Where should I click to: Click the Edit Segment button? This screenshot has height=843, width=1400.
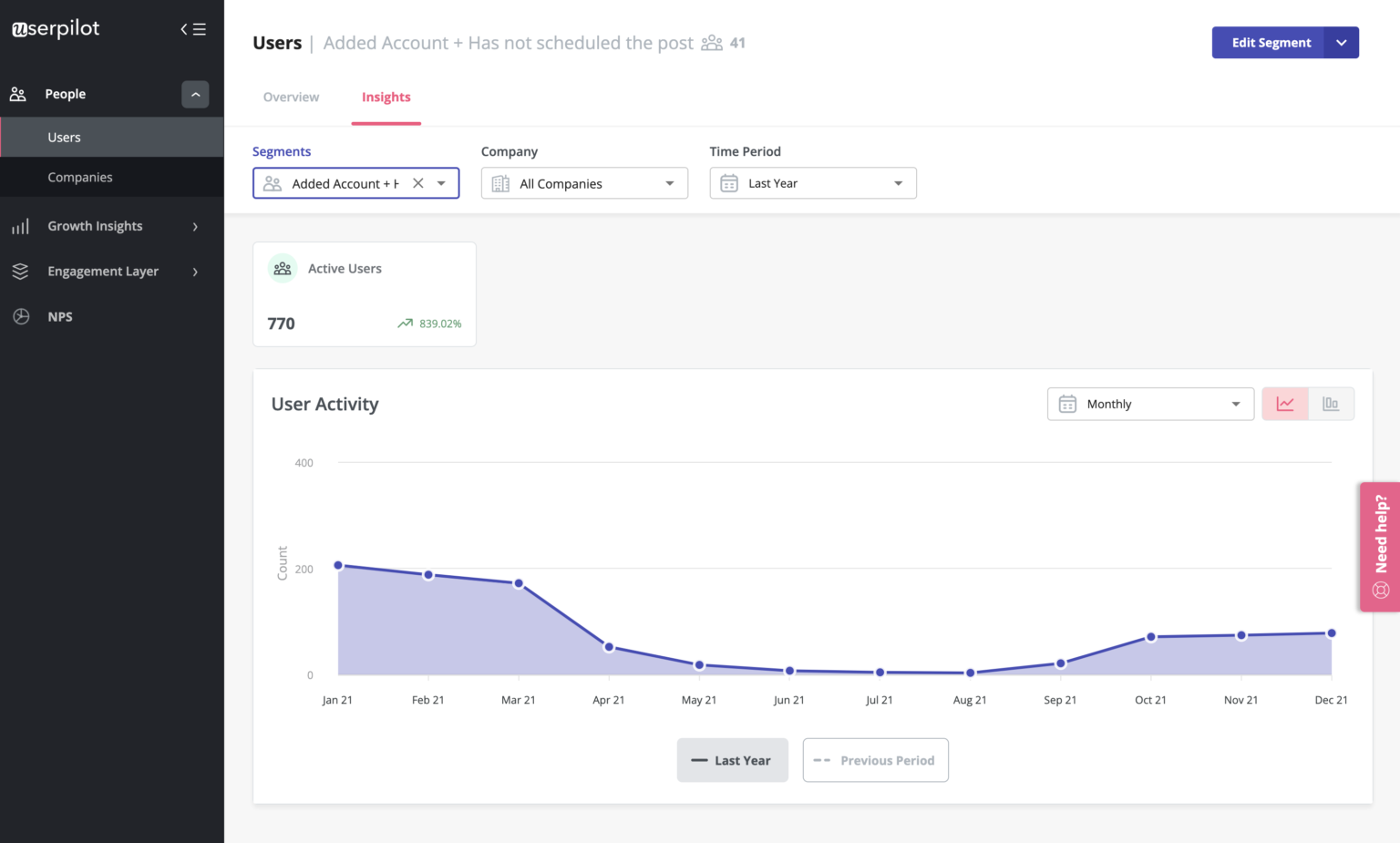click(1271, 42)
